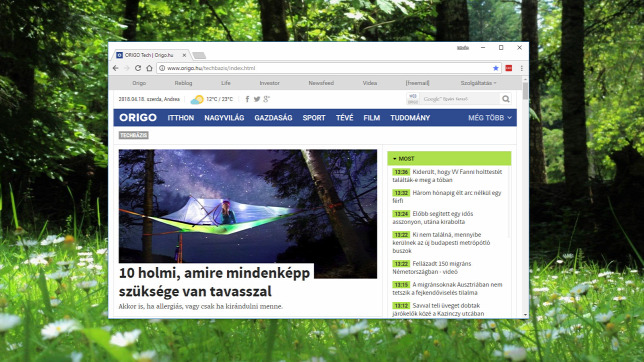Select TUDOMÁNY in the blue navigation
This screenshot has width=644, height=362.
410,118
